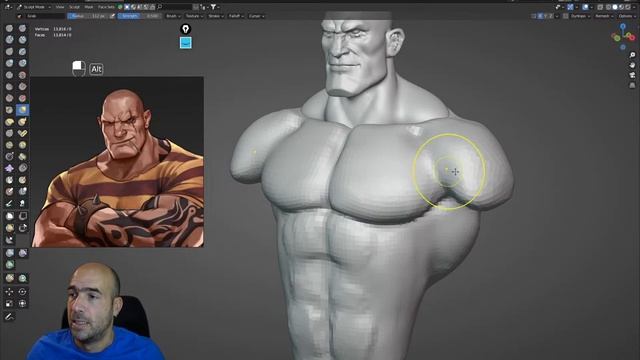
Task: Toggle camera view with the camera icon
Action: pos(632,75)
